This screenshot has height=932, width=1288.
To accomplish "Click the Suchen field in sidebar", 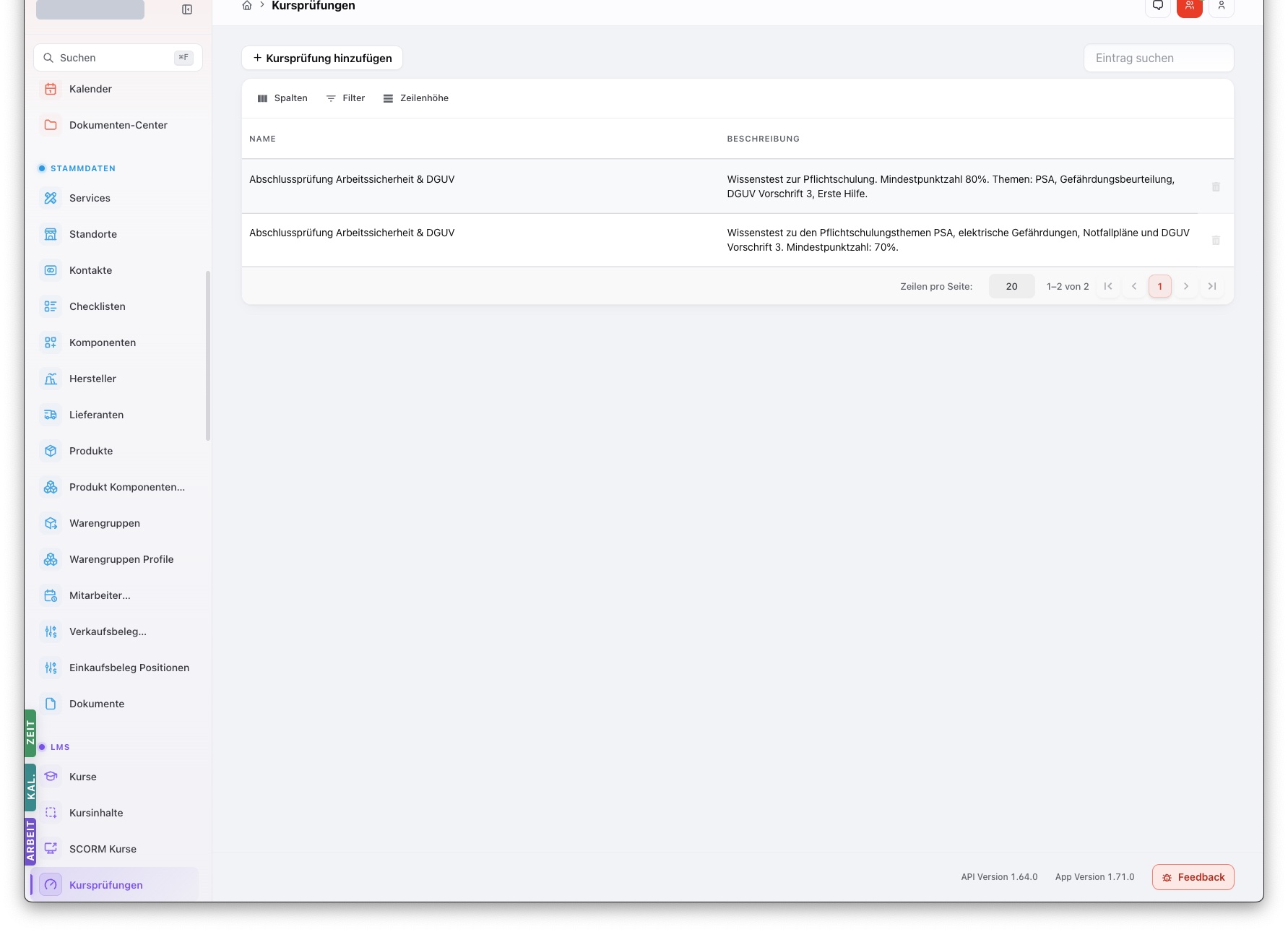I will (118, 58).
